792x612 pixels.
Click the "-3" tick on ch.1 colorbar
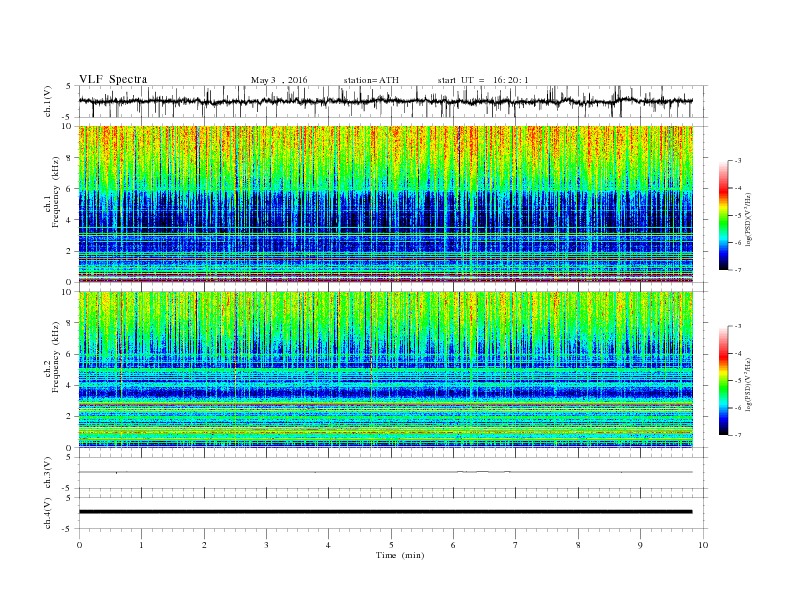point(737,161)
